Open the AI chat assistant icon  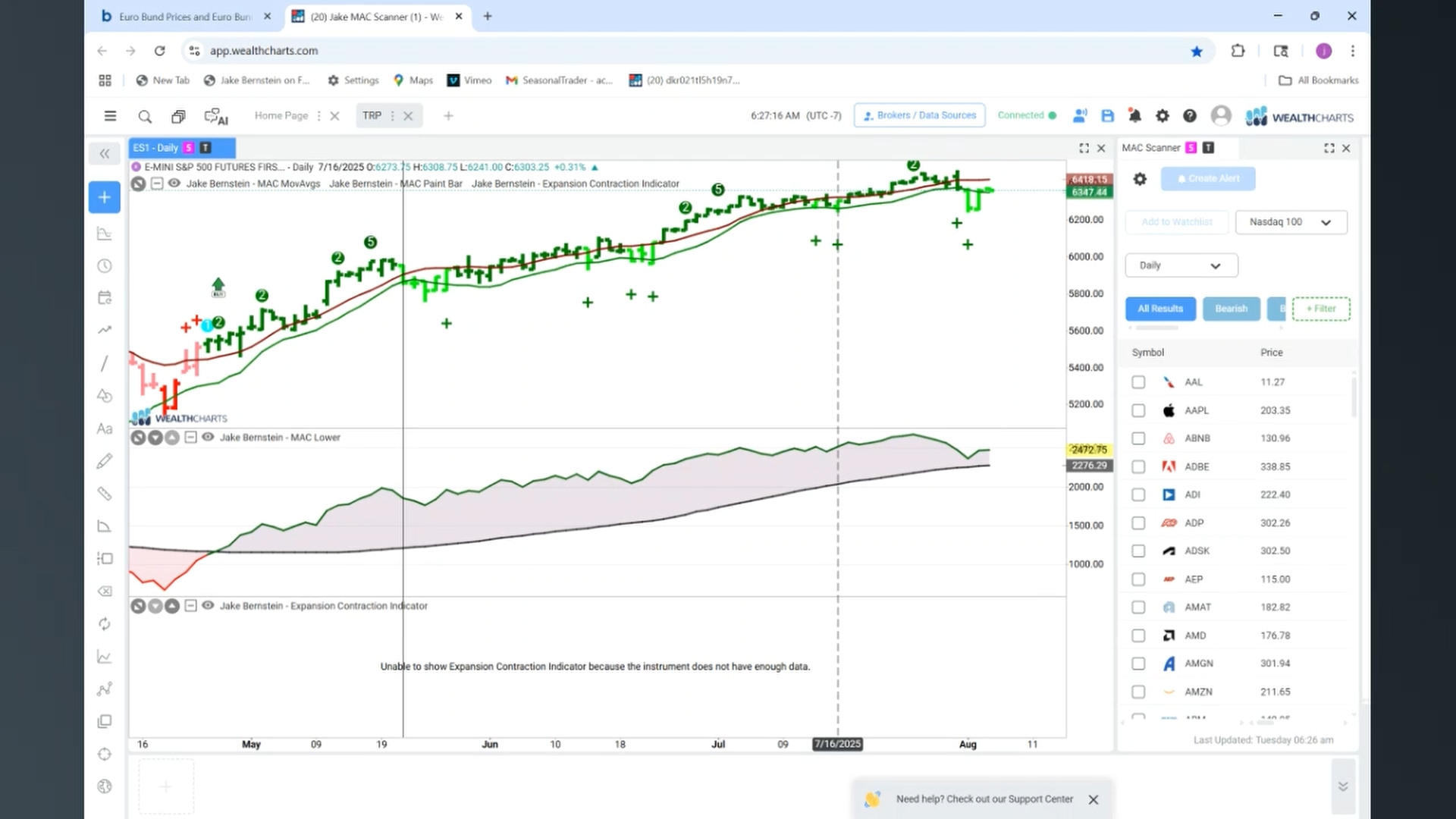(x=216, y=116)
